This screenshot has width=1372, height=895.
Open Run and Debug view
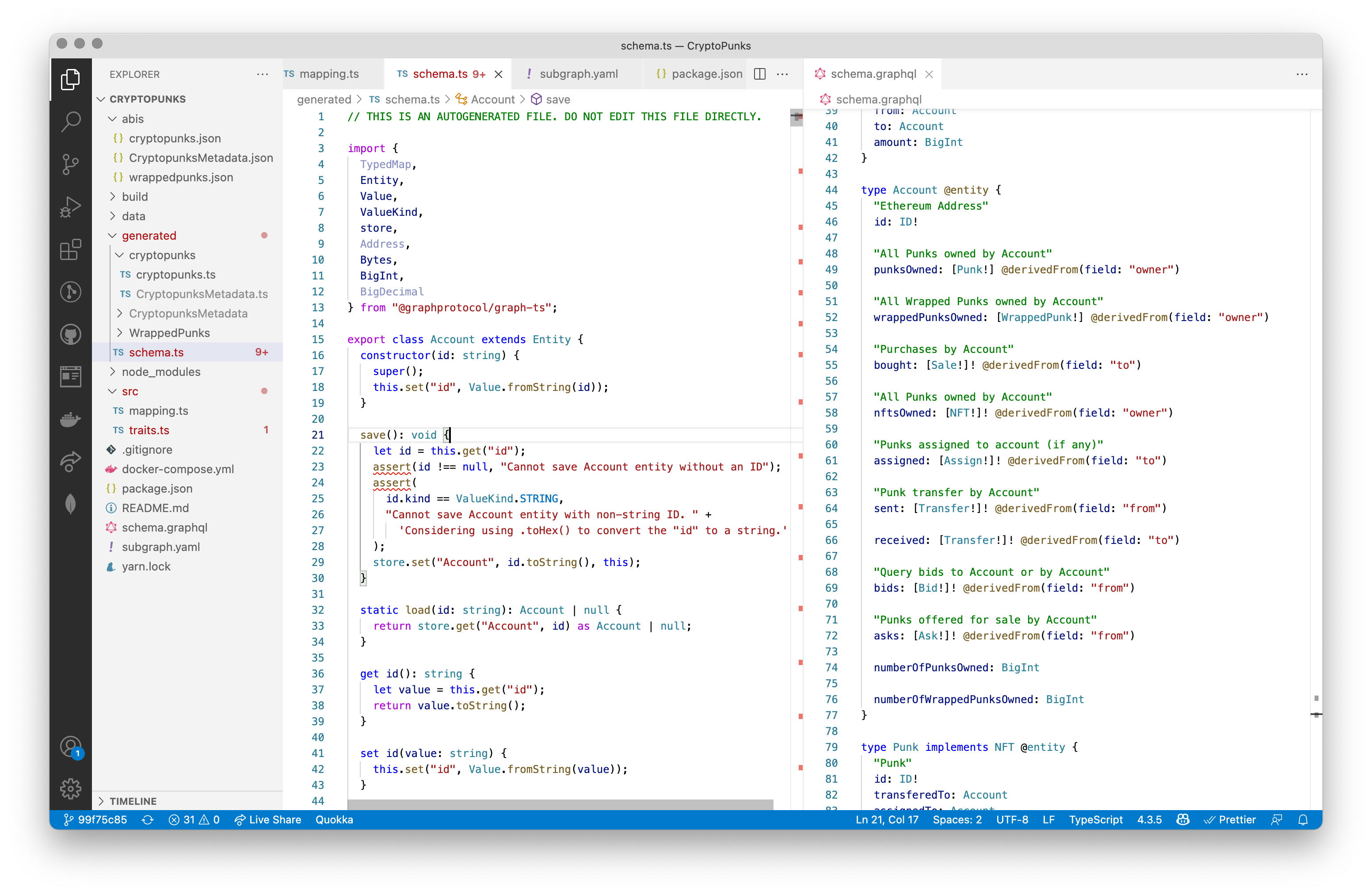[x=70, y=207]
